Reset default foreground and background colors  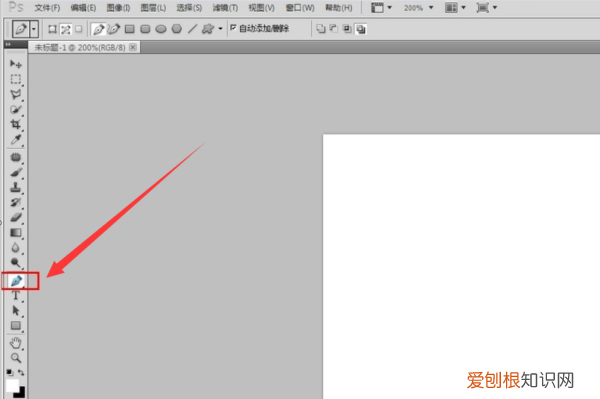pos(10,372)
